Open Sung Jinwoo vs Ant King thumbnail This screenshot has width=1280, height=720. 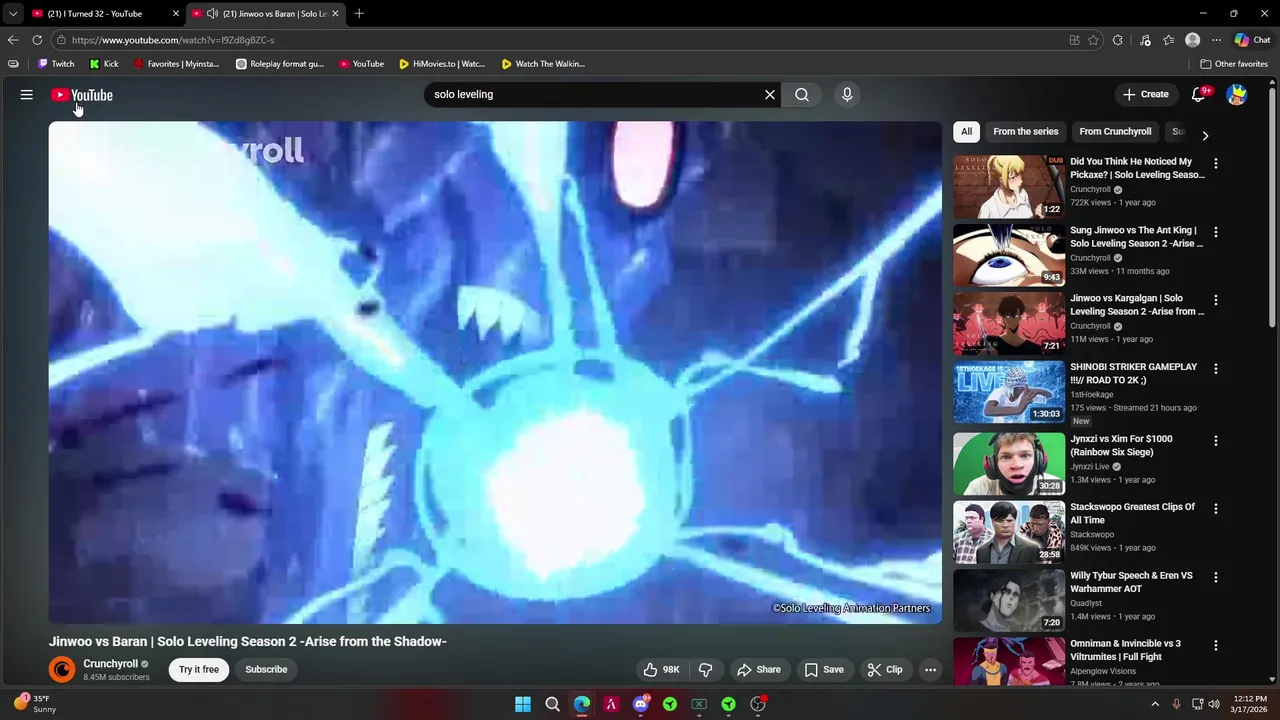[x=1009, y=255]
